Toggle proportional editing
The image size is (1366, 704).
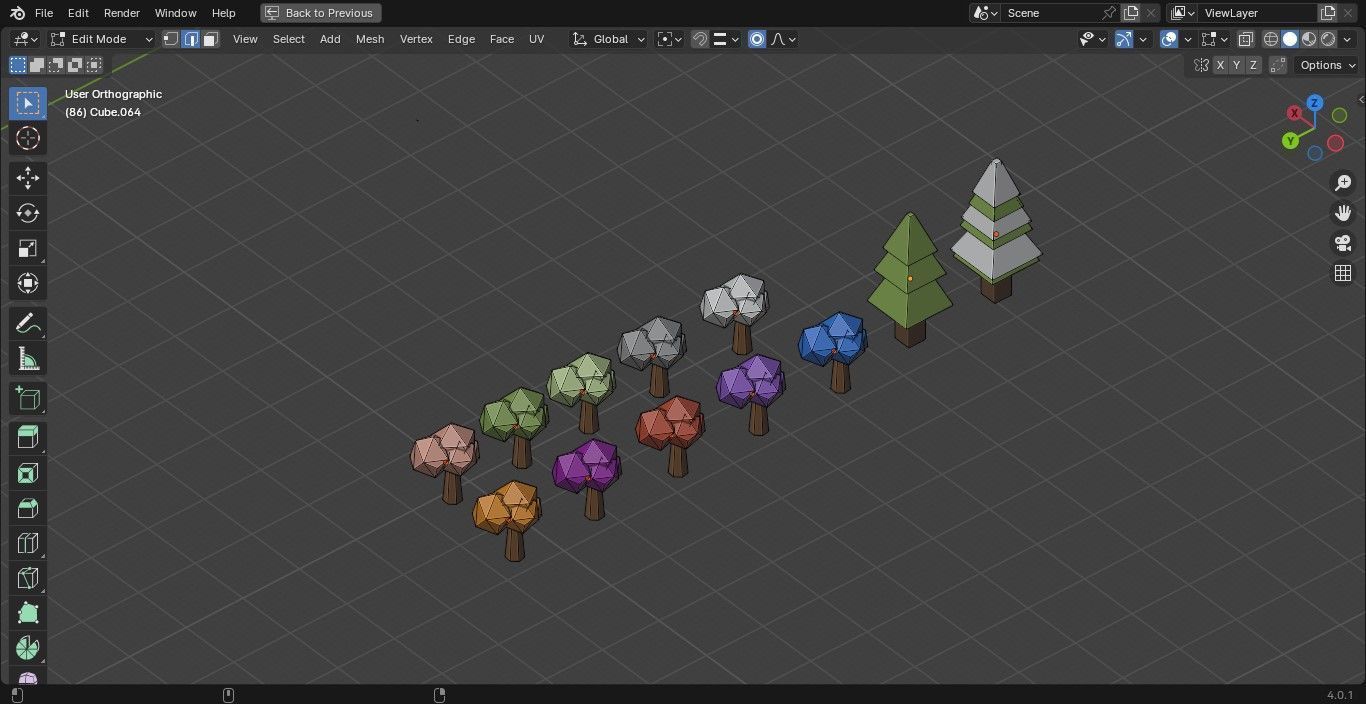[757, 39]
